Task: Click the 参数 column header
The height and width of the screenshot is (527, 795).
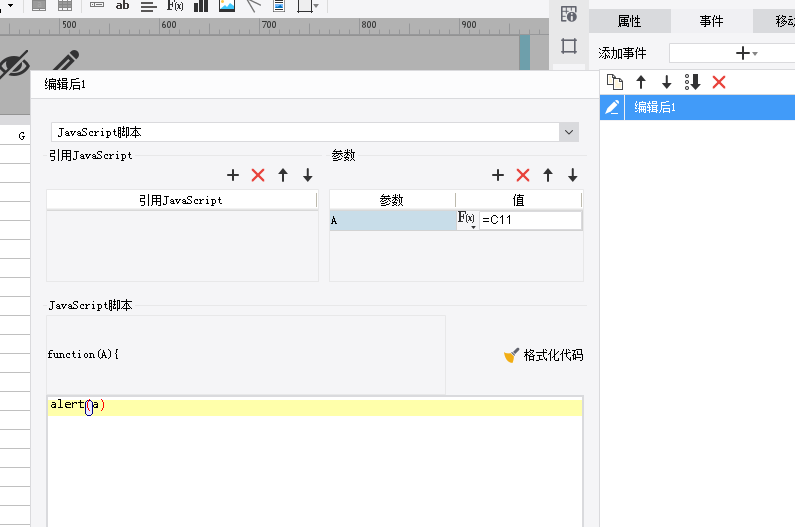Action: pyautogui.click(x=392, y=200)
